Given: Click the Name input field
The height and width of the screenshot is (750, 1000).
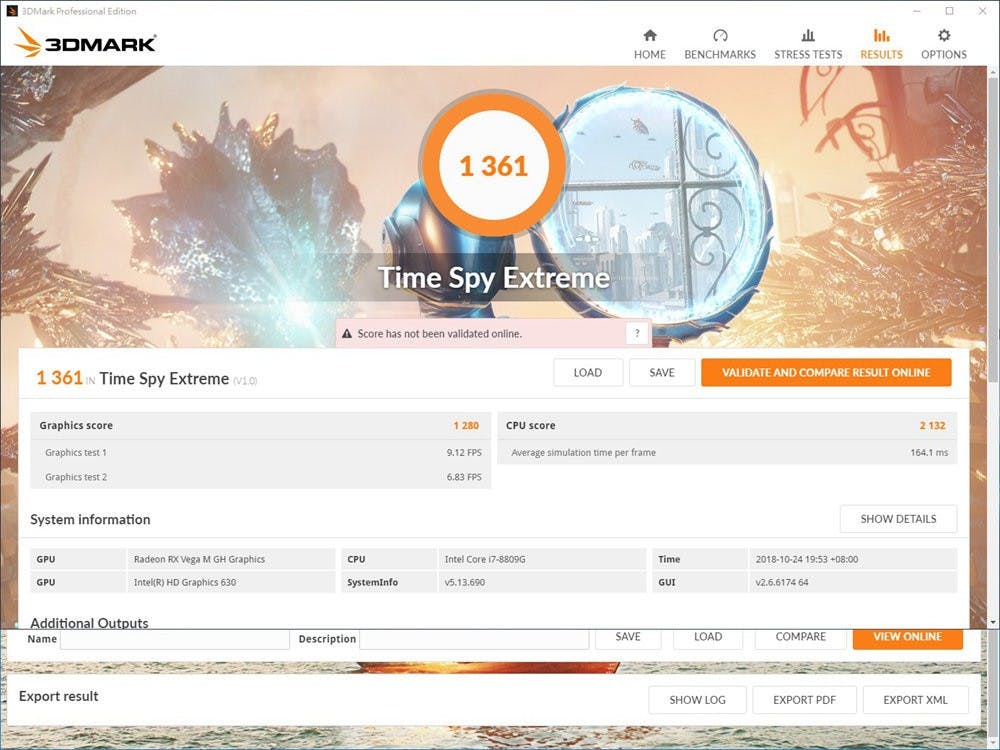Looking at the screenshot, I should [x=174, y=639].
